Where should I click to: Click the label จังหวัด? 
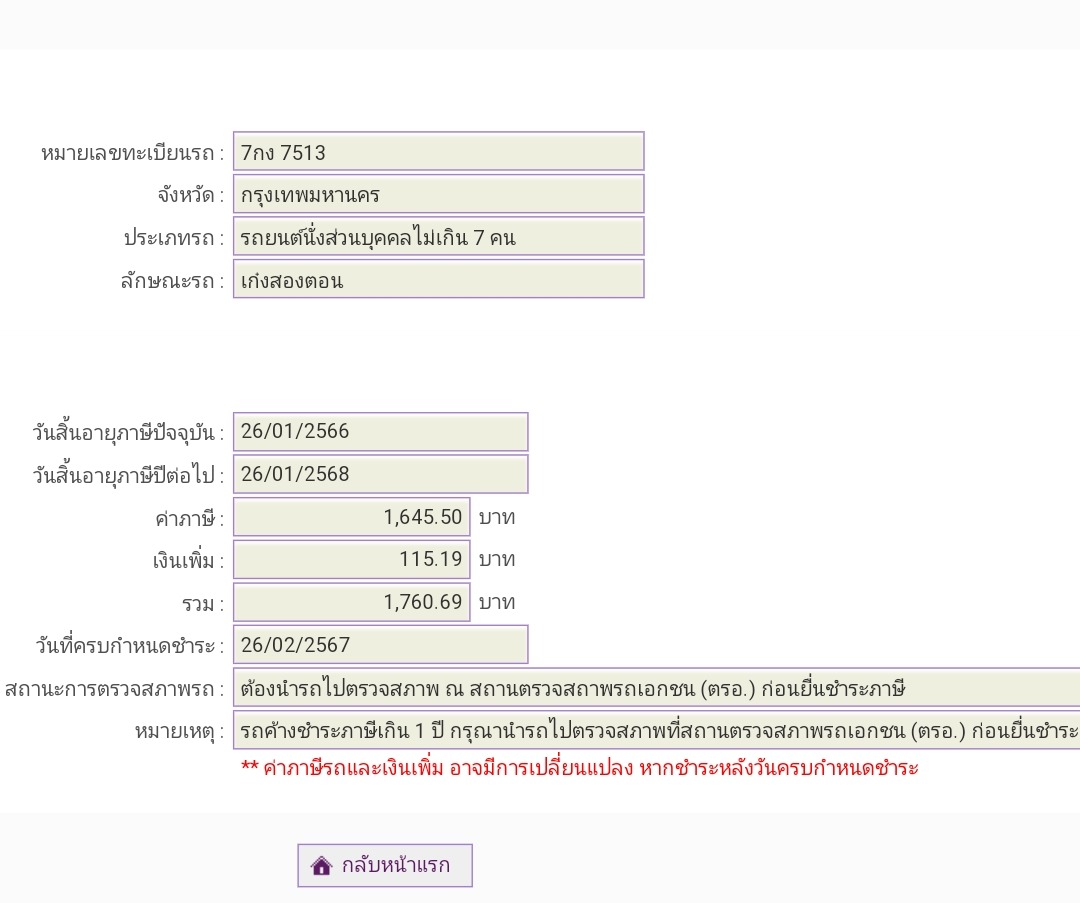pyautogui.click(x=191, y=196)
